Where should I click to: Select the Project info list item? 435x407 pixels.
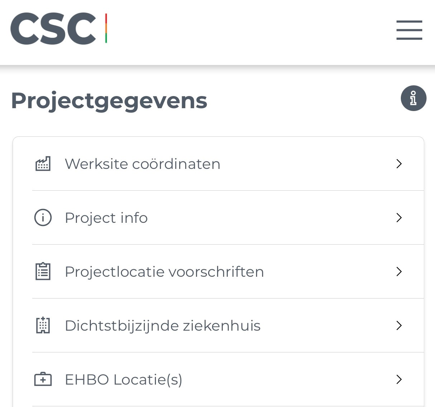coord(219,218)
